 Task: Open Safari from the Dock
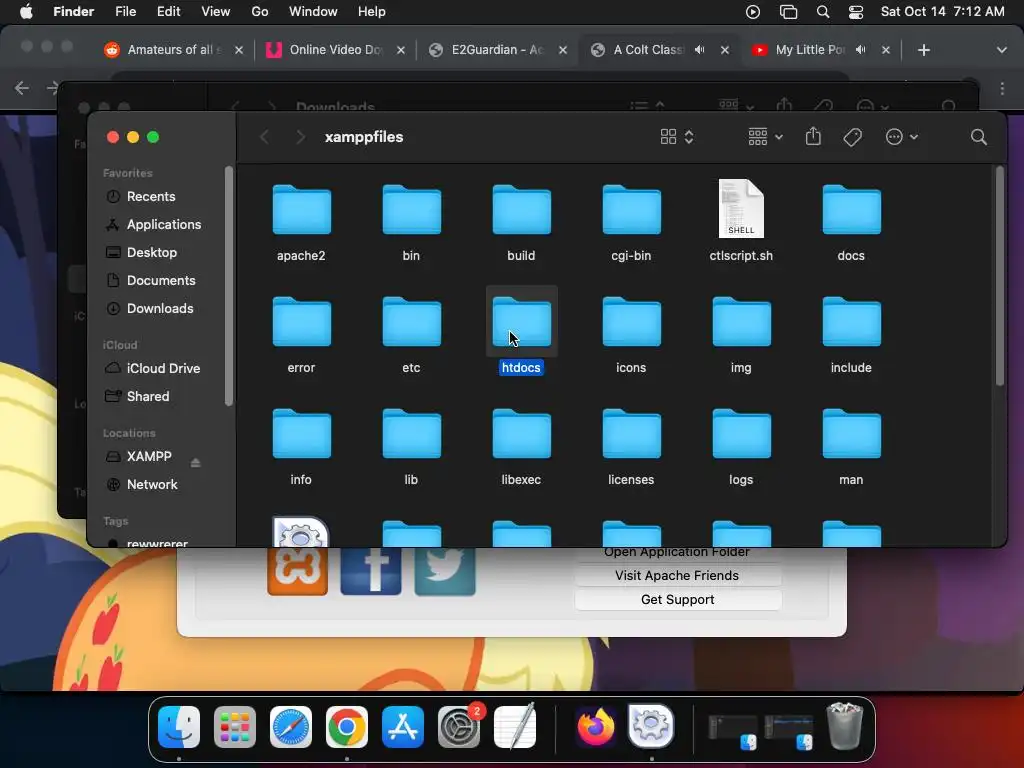(x=291, y=727)
